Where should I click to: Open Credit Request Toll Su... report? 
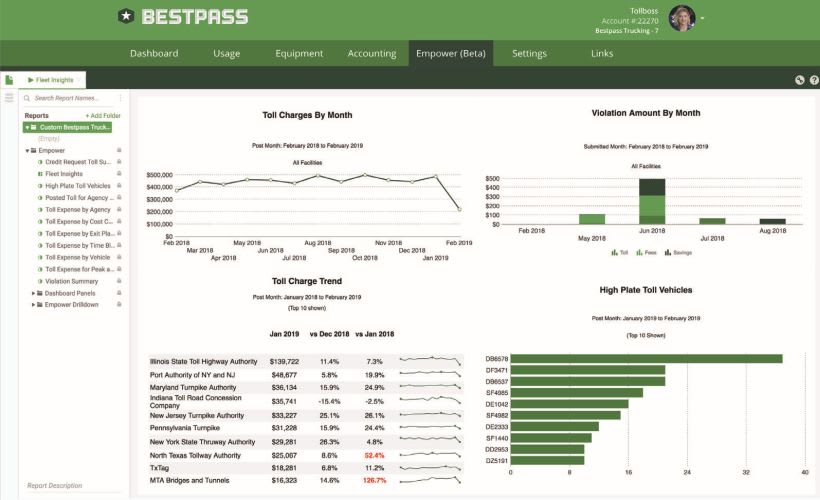(x=77, y=162)
